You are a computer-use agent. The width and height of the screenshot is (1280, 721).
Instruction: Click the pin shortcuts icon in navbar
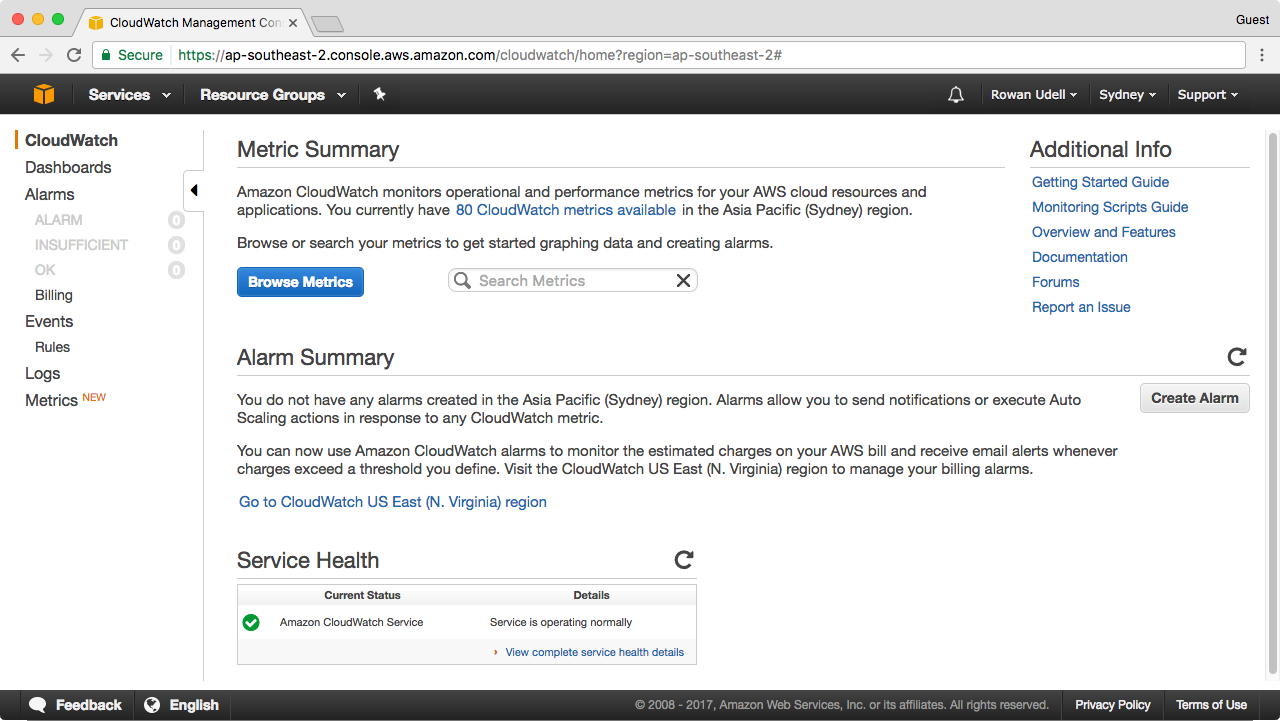tap(379, 94)
